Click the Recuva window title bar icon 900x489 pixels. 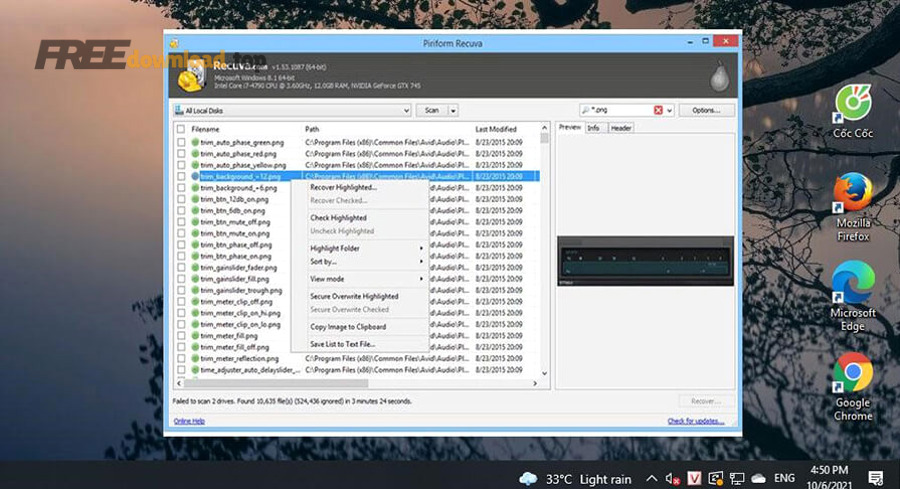(x=174, y=44)
